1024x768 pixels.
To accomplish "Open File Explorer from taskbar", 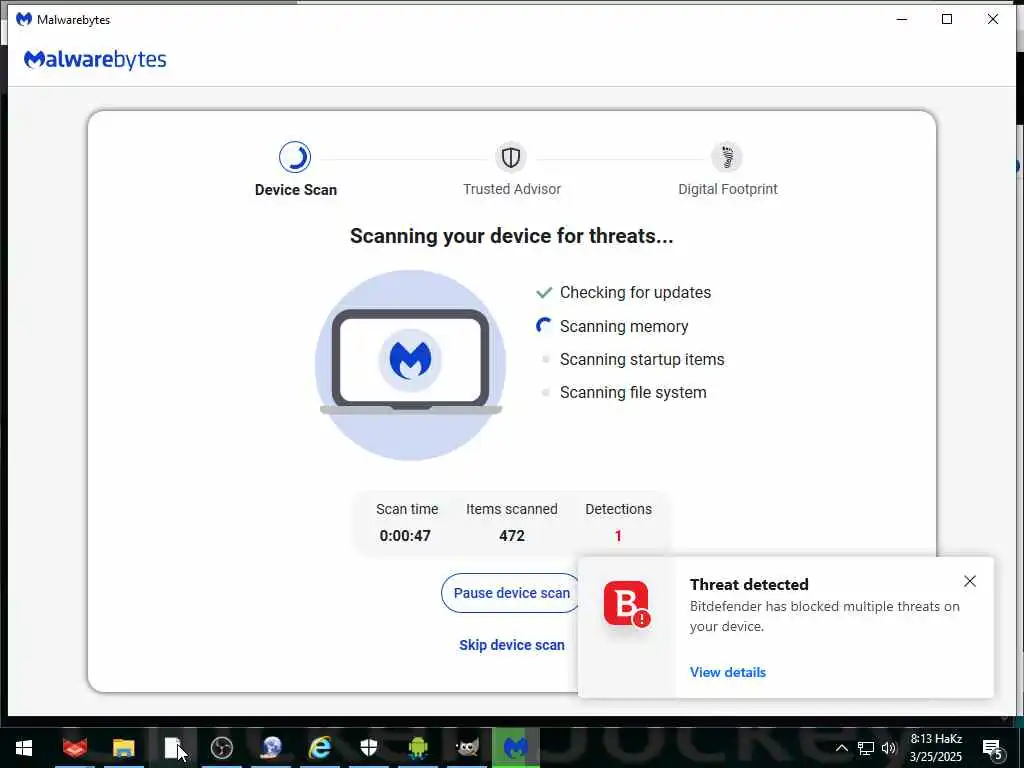I will point(123,748).
